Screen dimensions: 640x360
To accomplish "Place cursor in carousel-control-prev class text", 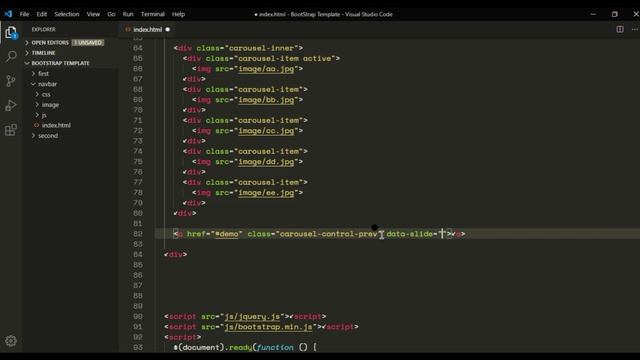I will [x=328, y=234].
